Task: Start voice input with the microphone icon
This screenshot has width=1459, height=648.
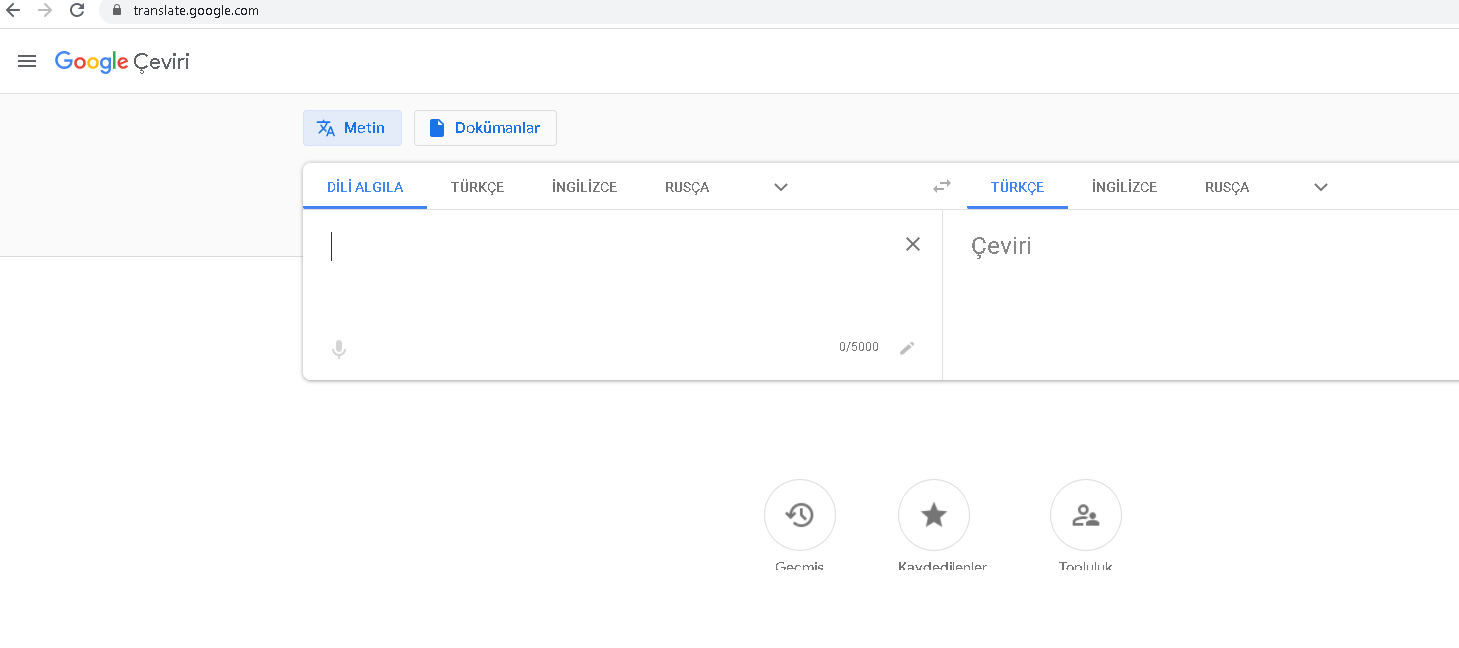Action: point(339,349)
